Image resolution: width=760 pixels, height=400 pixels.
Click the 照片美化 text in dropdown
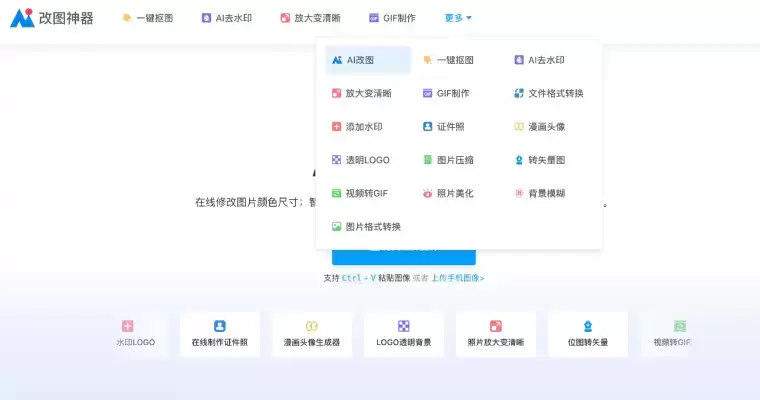pos(455,193)
